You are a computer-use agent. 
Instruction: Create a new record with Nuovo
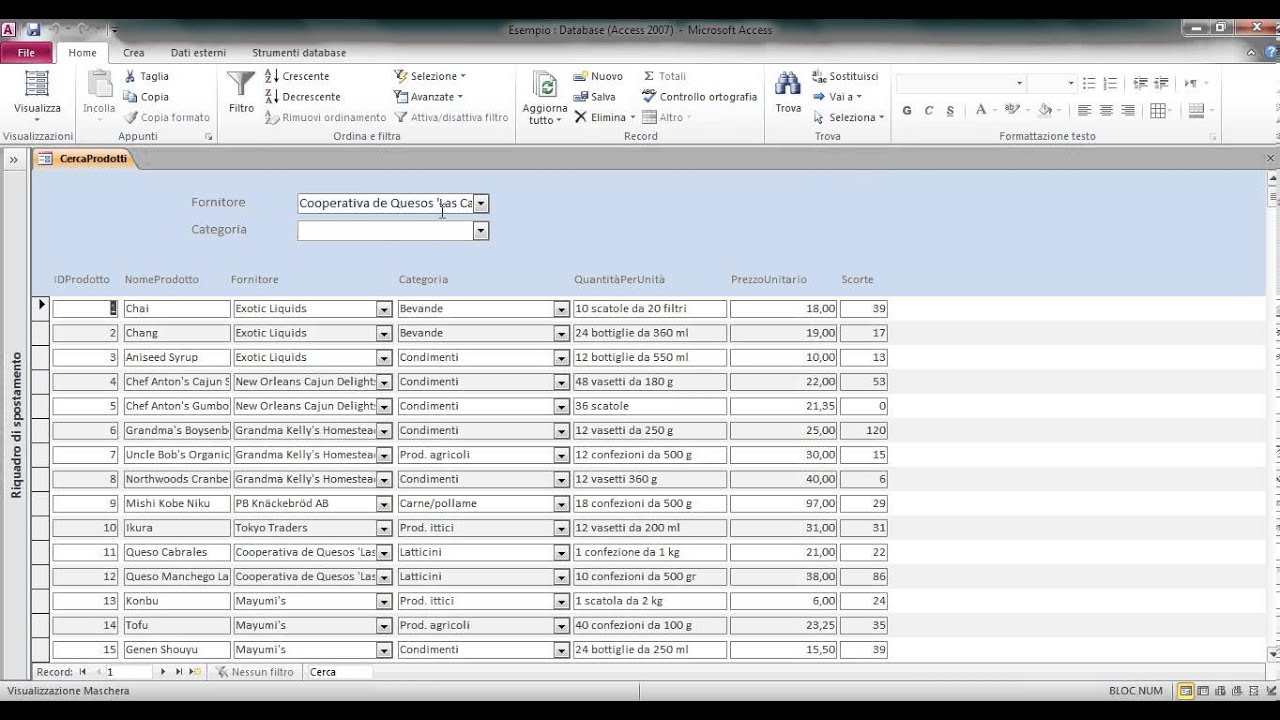pyautogui.click(x=598, y=76)
